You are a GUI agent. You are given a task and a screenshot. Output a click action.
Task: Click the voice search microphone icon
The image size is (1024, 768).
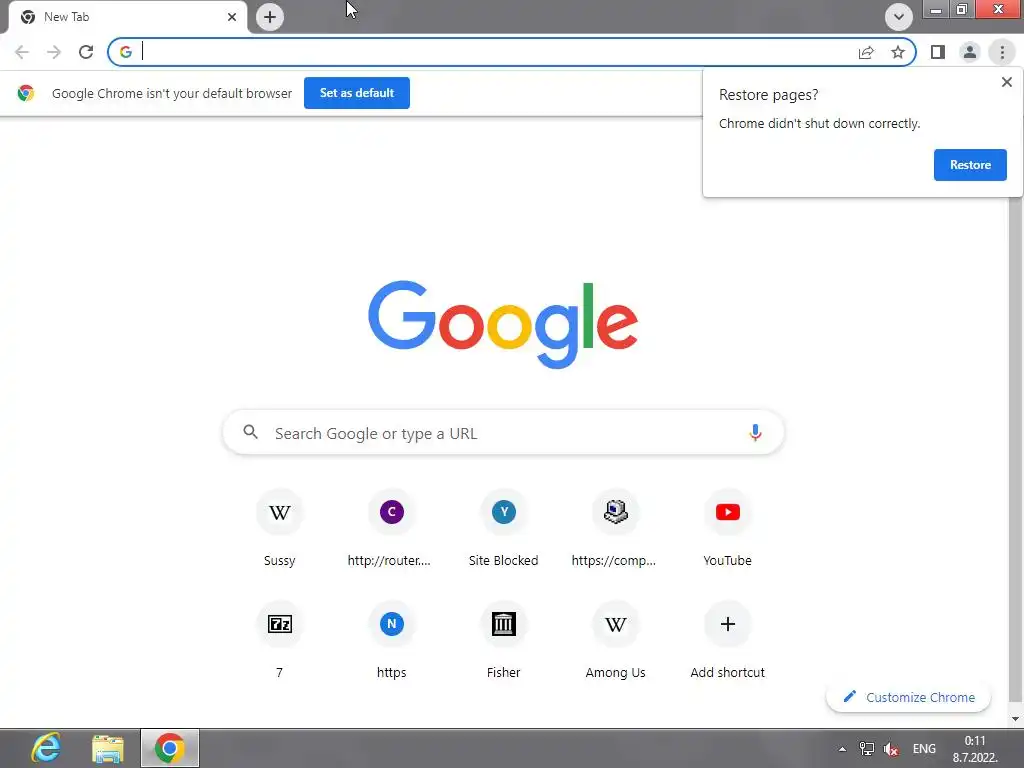[x=755, y=432]
